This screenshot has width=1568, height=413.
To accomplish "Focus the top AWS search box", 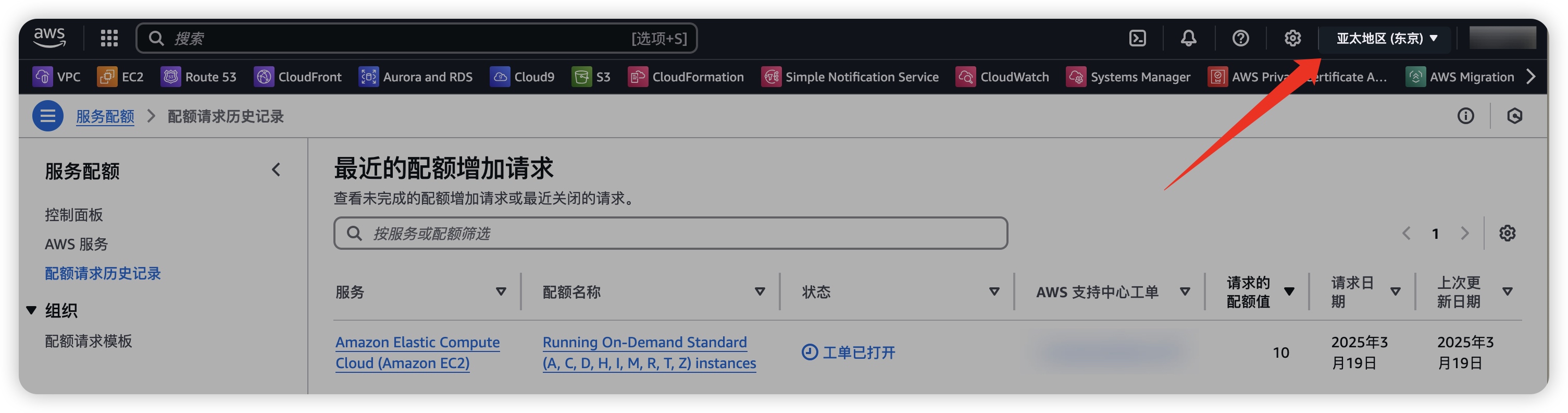I will coord(416,39).
